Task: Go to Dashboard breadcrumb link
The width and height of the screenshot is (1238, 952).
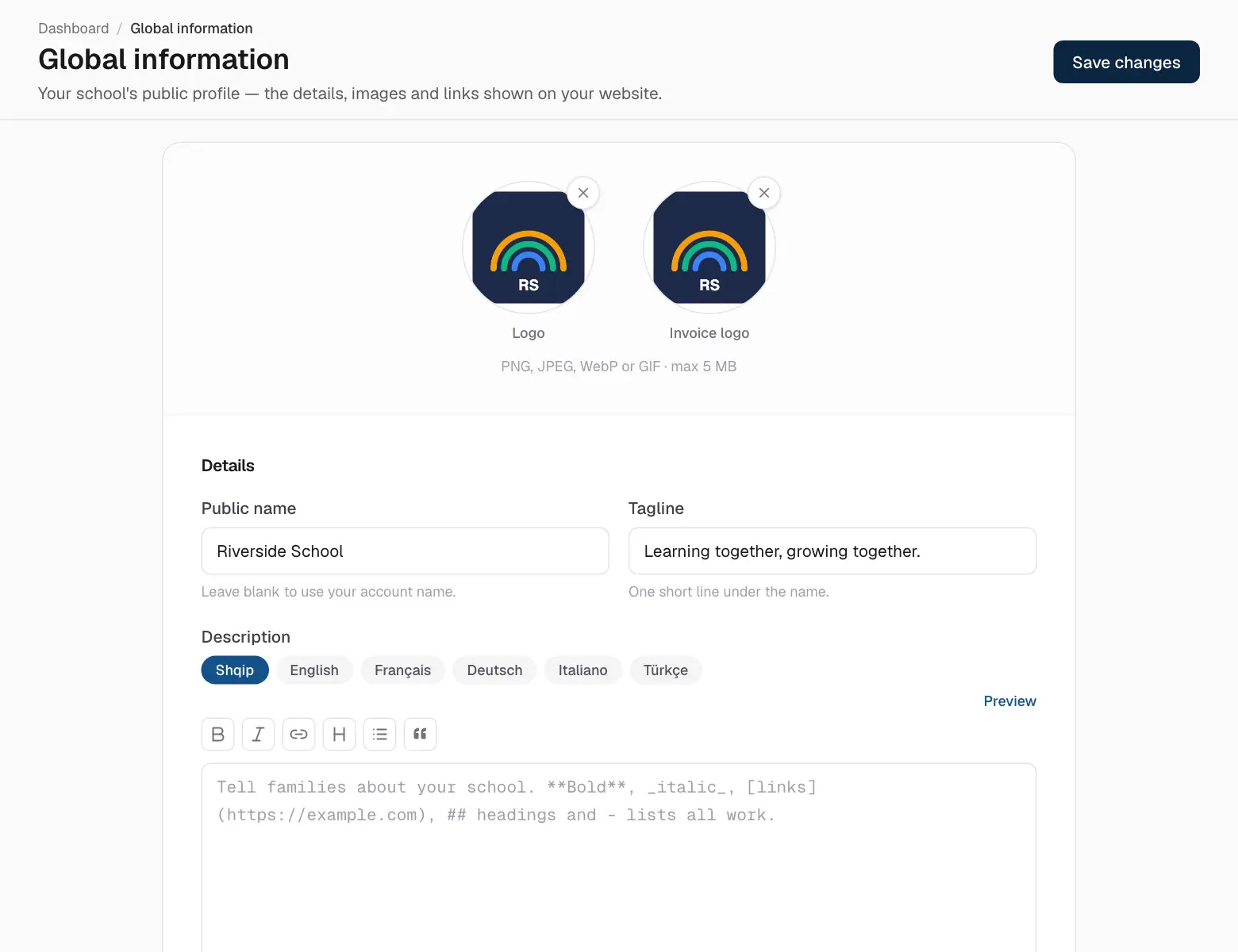Action: [x=74, y=28]
